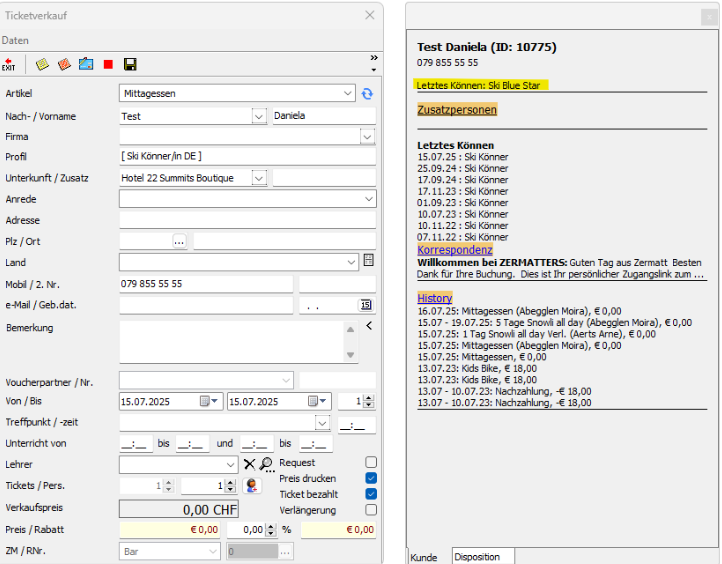Open the teacher search magnifier icon
Image resolution: width=722 pixels, height=564 pixels.
pos(266,464)
